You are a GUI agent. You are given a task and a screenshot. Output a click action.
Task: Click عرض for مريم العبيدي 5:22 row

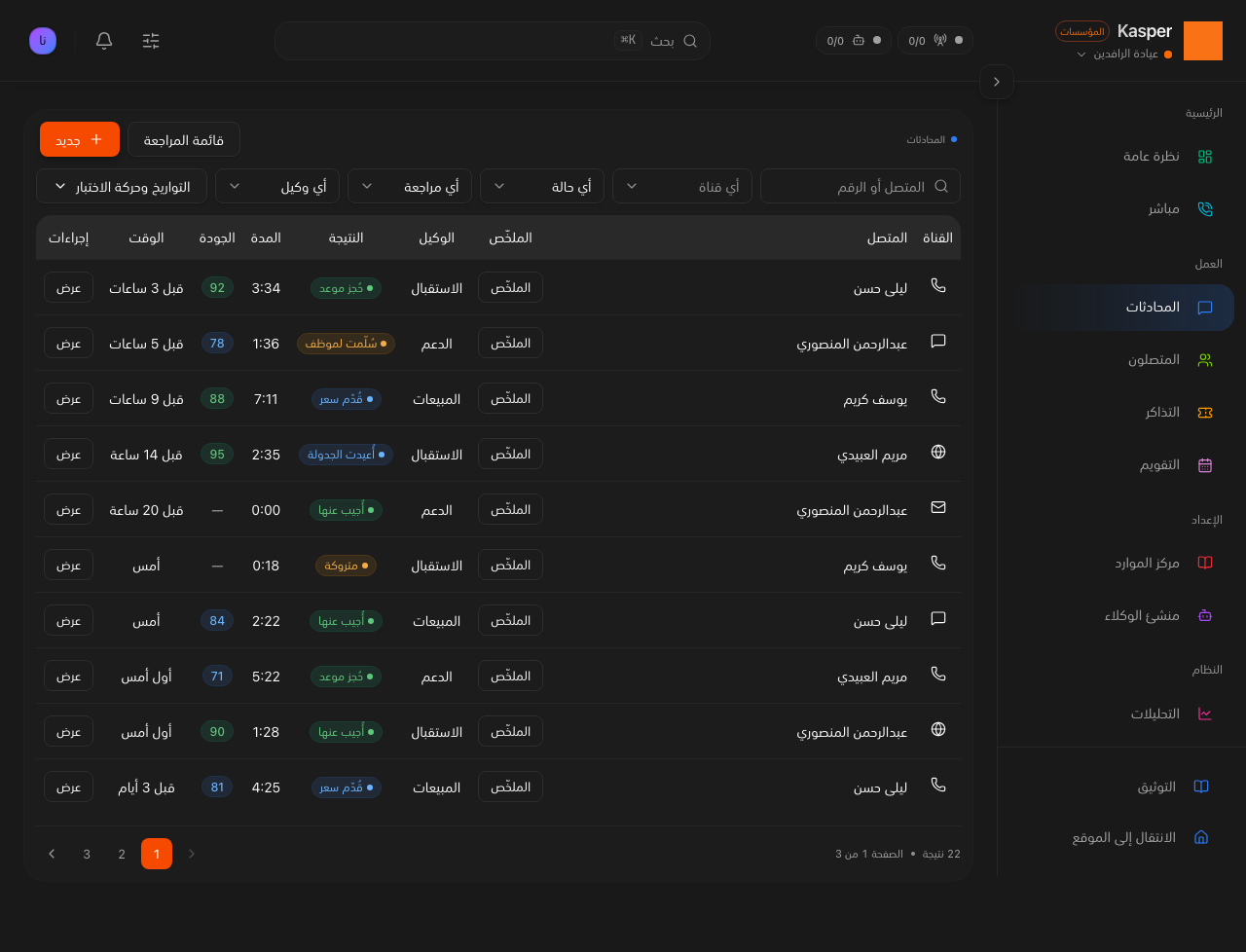tap(68, 676)
